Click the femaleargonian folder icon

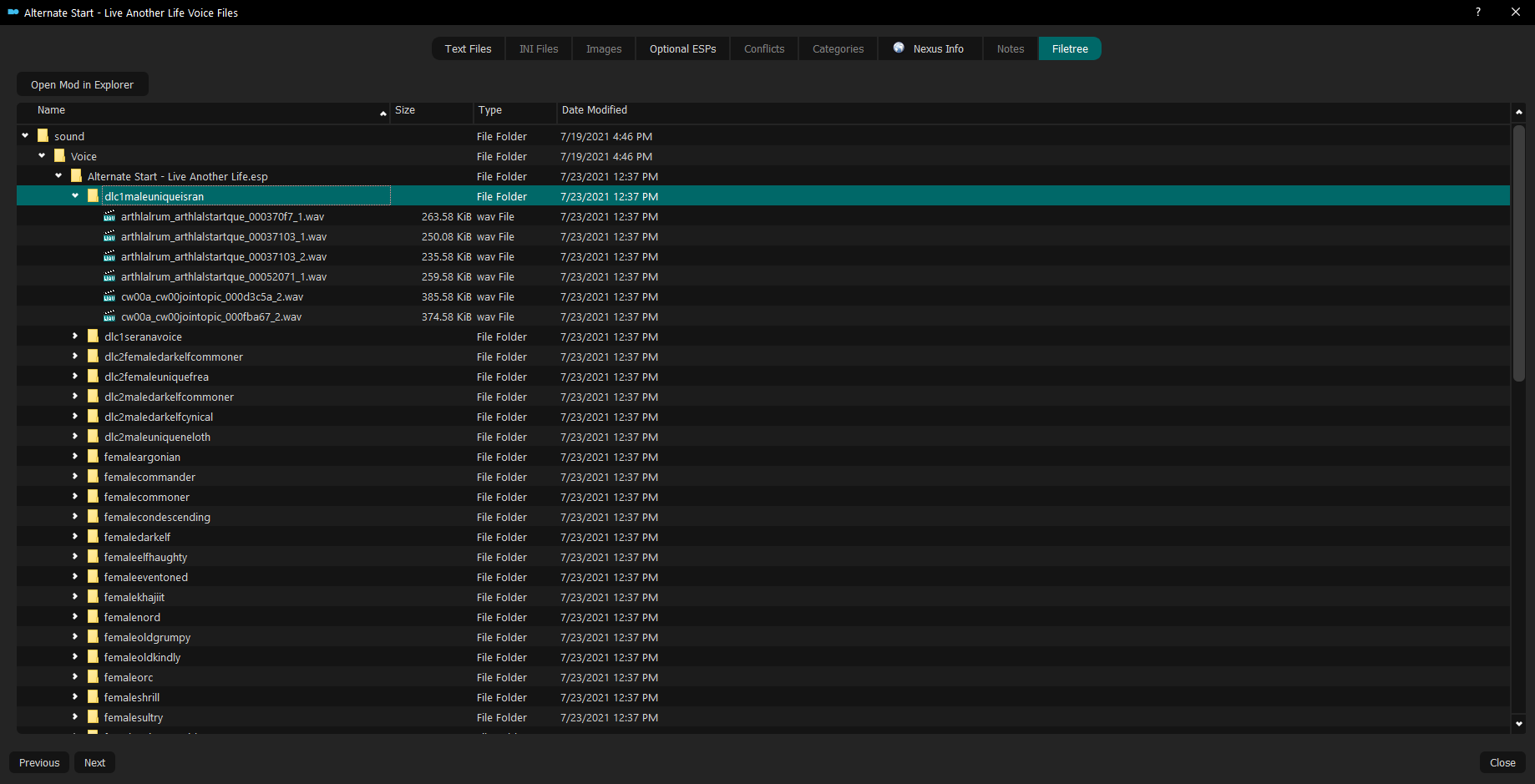[x=93, y=457]
